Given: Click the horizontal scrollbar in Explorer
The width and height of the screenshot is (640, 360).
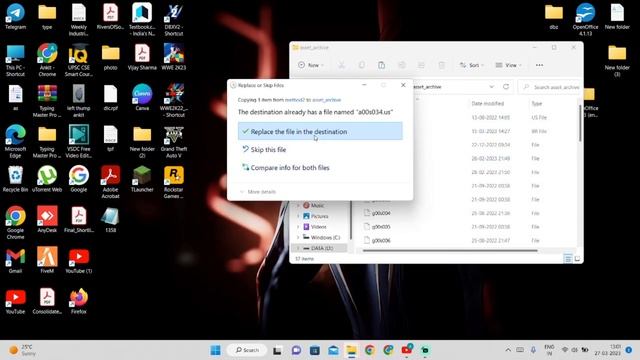Looking at the screenshot, I should click(450, 251).
